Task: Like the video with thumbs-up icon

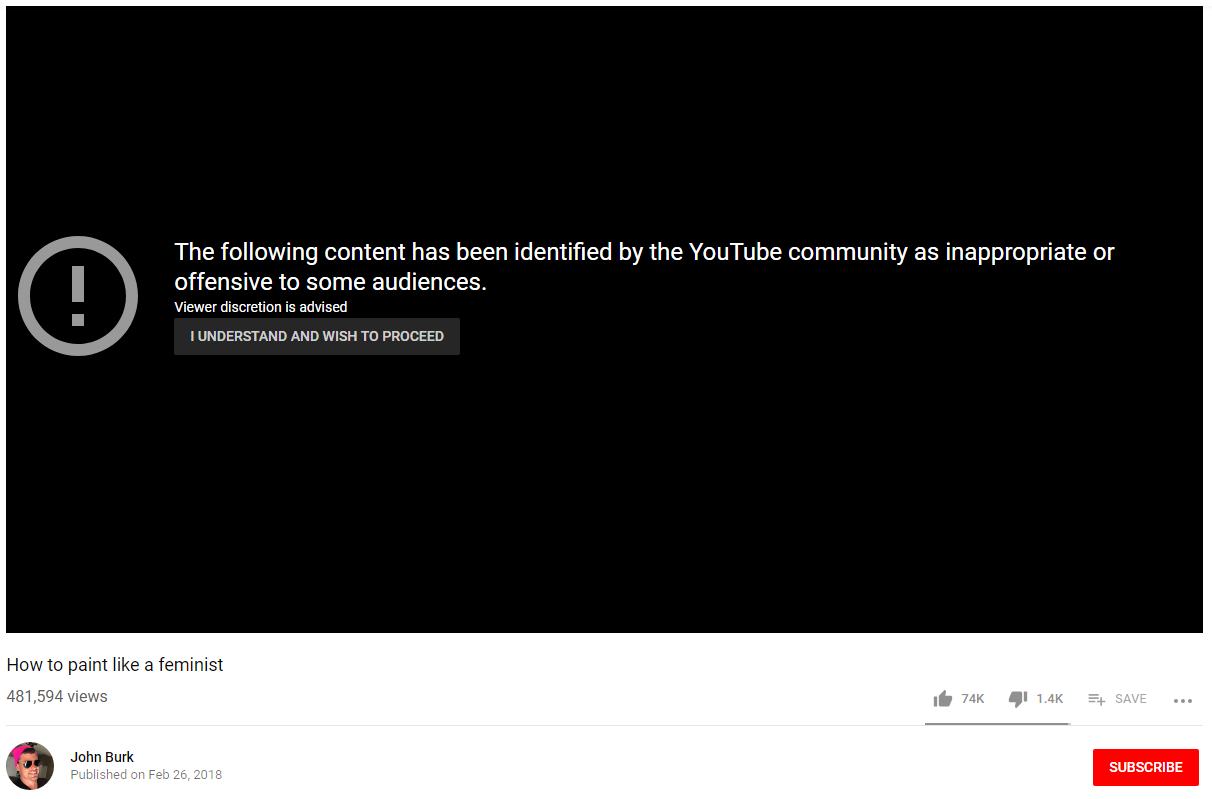Action: tap(942, 699)
